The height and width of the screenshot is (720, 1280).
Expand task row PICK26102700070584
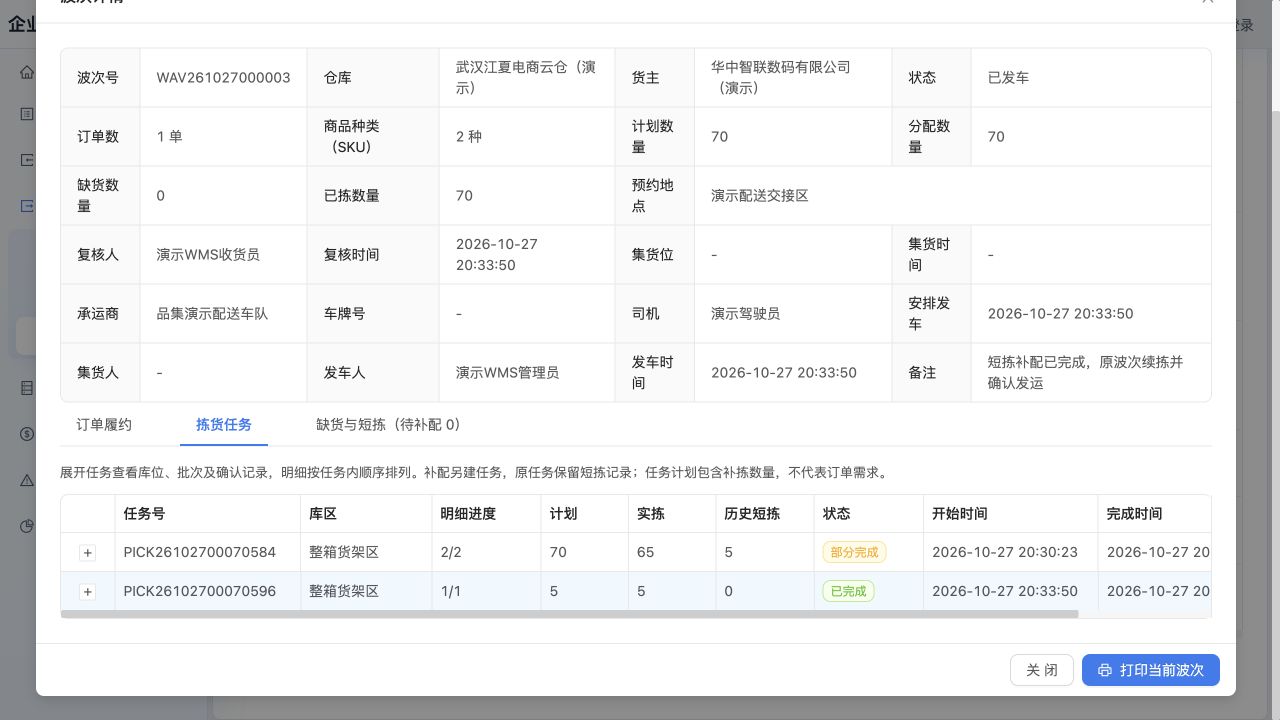(x=87, y=553)
